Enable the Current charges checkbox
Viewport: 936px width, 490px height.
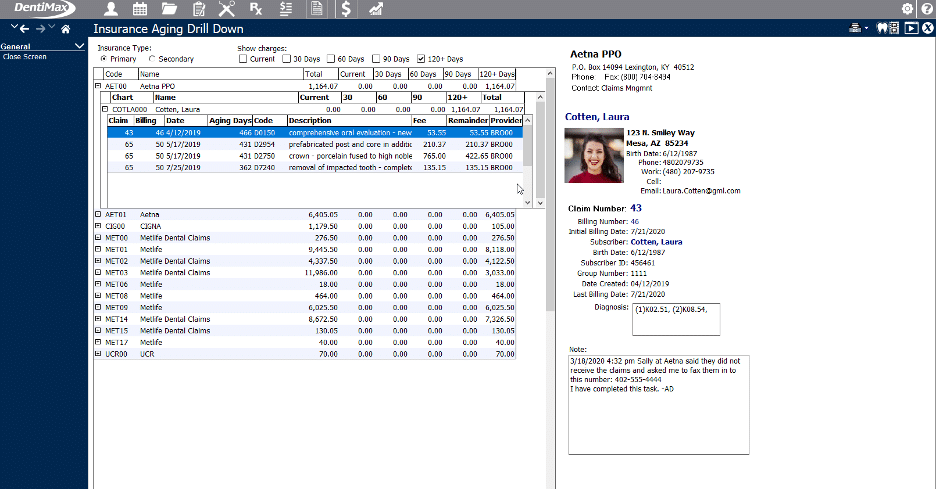tap(243, 59)
